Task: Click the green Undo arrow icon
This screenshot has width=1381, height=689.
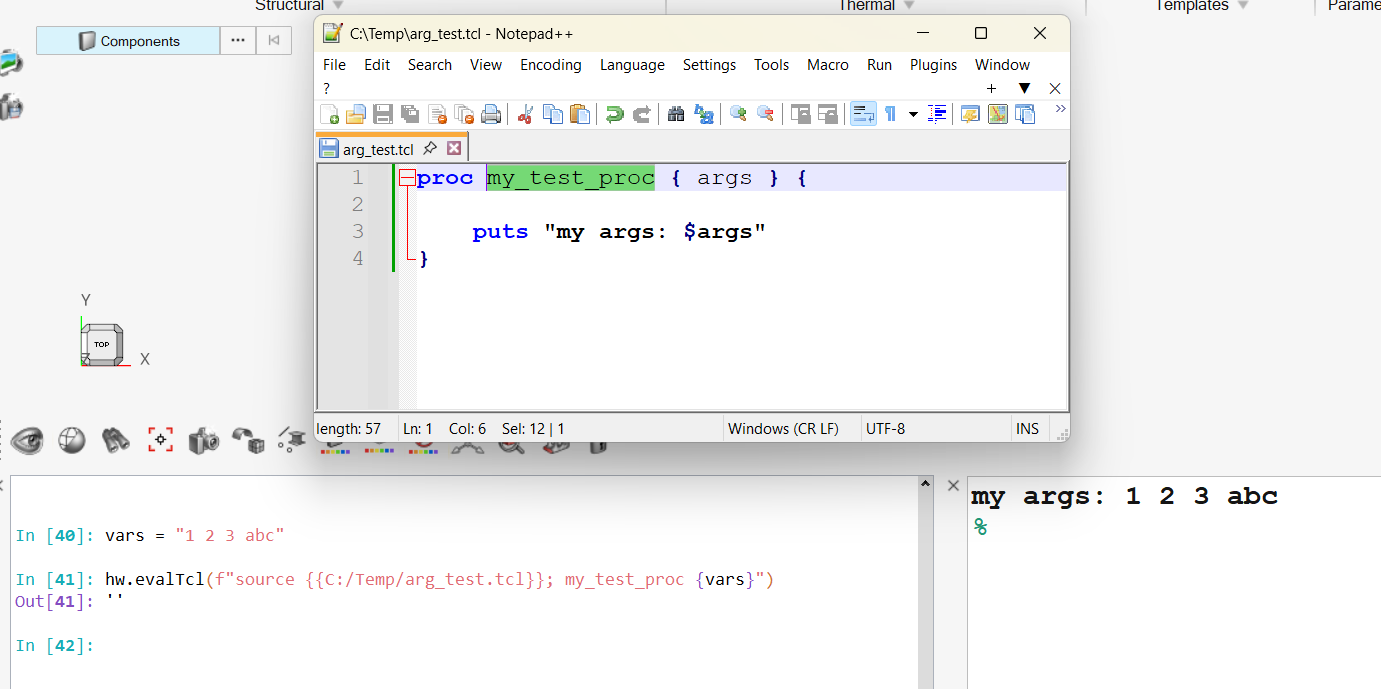Action: 614,114
